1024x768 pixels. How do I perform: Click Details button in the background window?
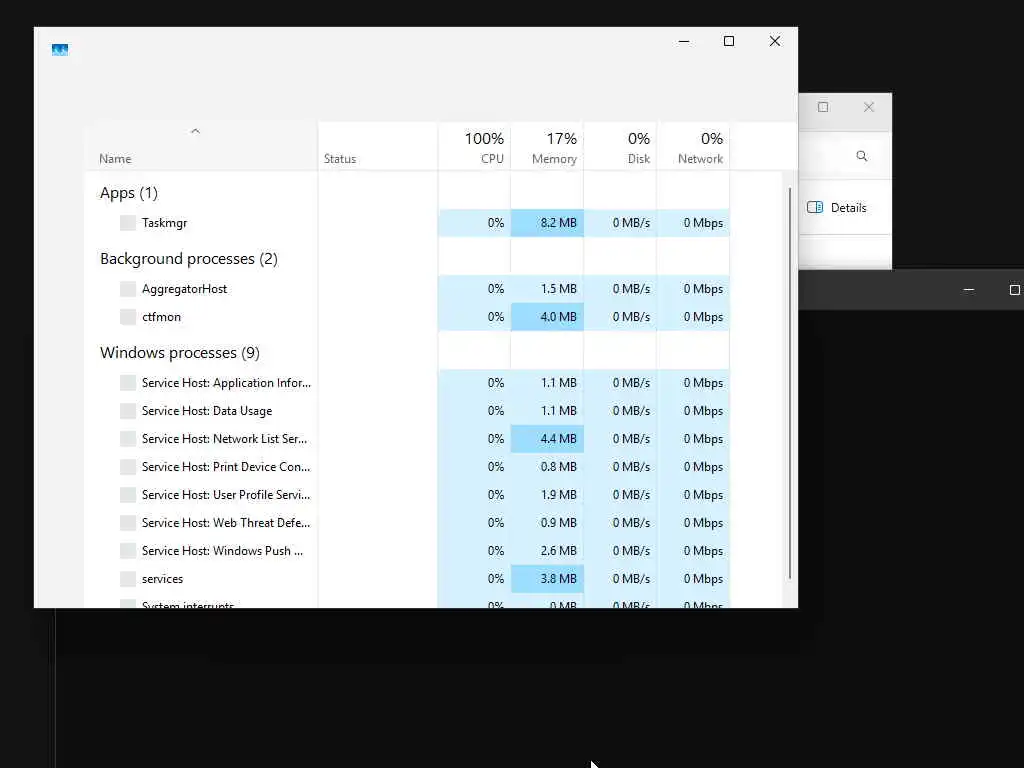(837, 208)
